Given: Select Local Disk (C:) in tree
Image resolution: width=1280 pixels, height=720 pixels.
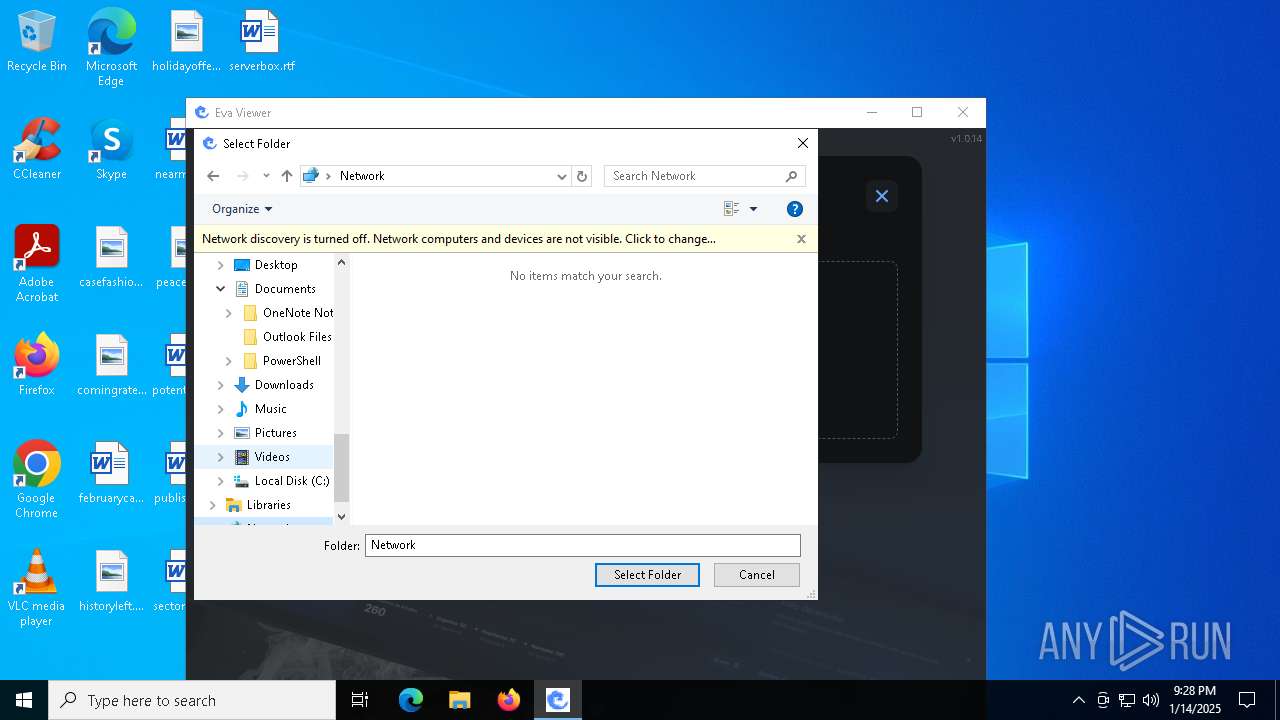Looking at the screenshot, I should pos(291,481).
